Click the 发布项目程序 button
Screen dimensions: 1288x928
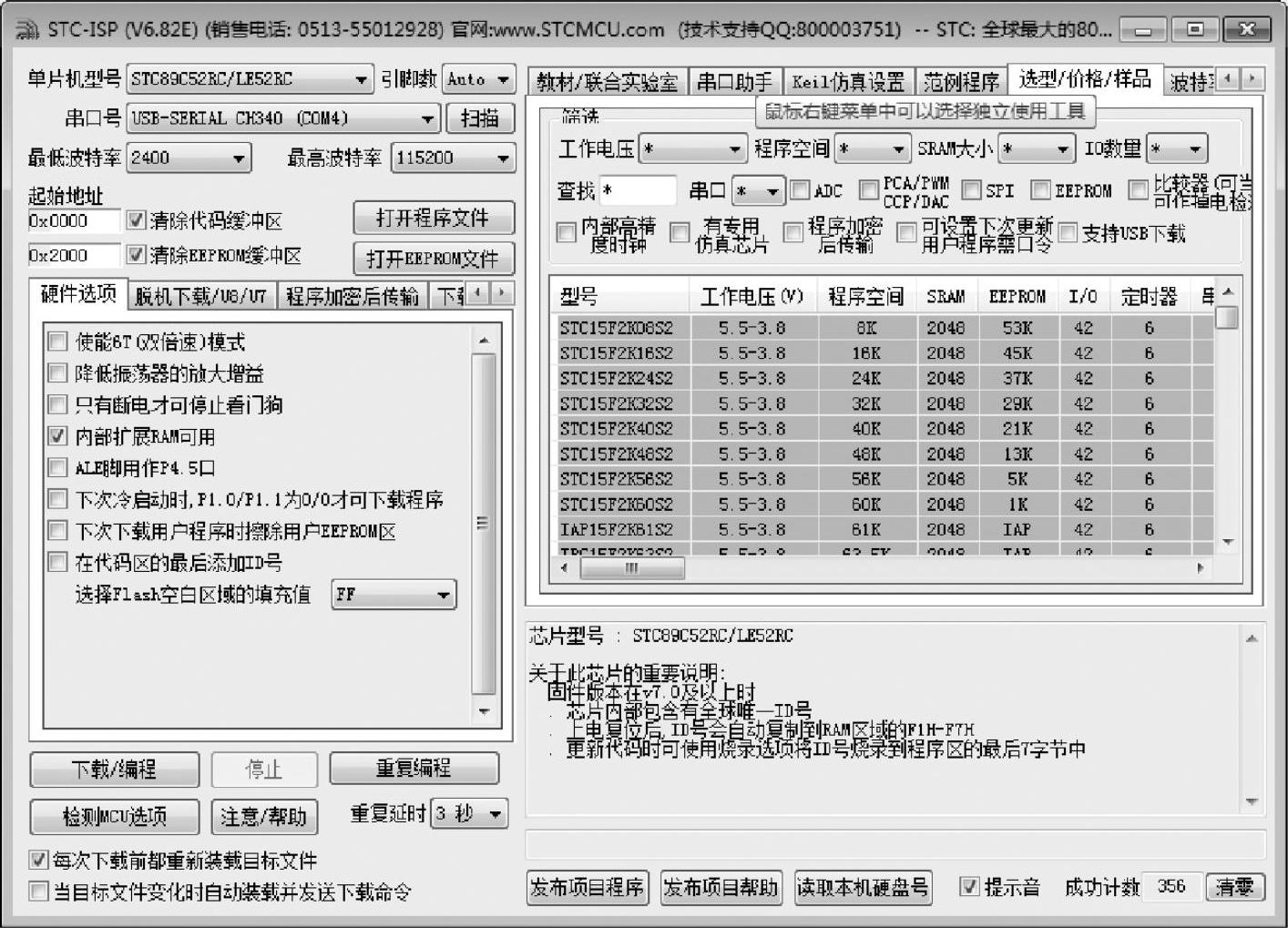588,888
